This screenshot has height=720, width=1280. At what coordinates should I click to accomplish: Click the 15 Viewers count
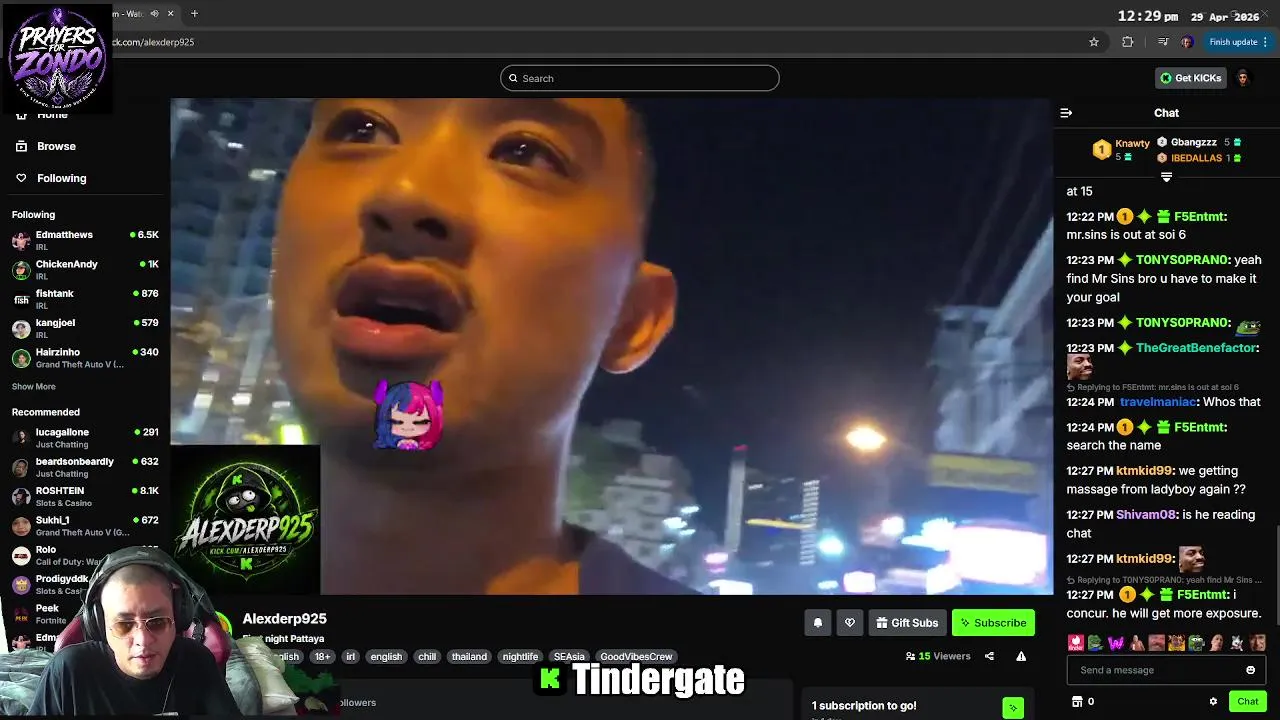tap(938, 656)
